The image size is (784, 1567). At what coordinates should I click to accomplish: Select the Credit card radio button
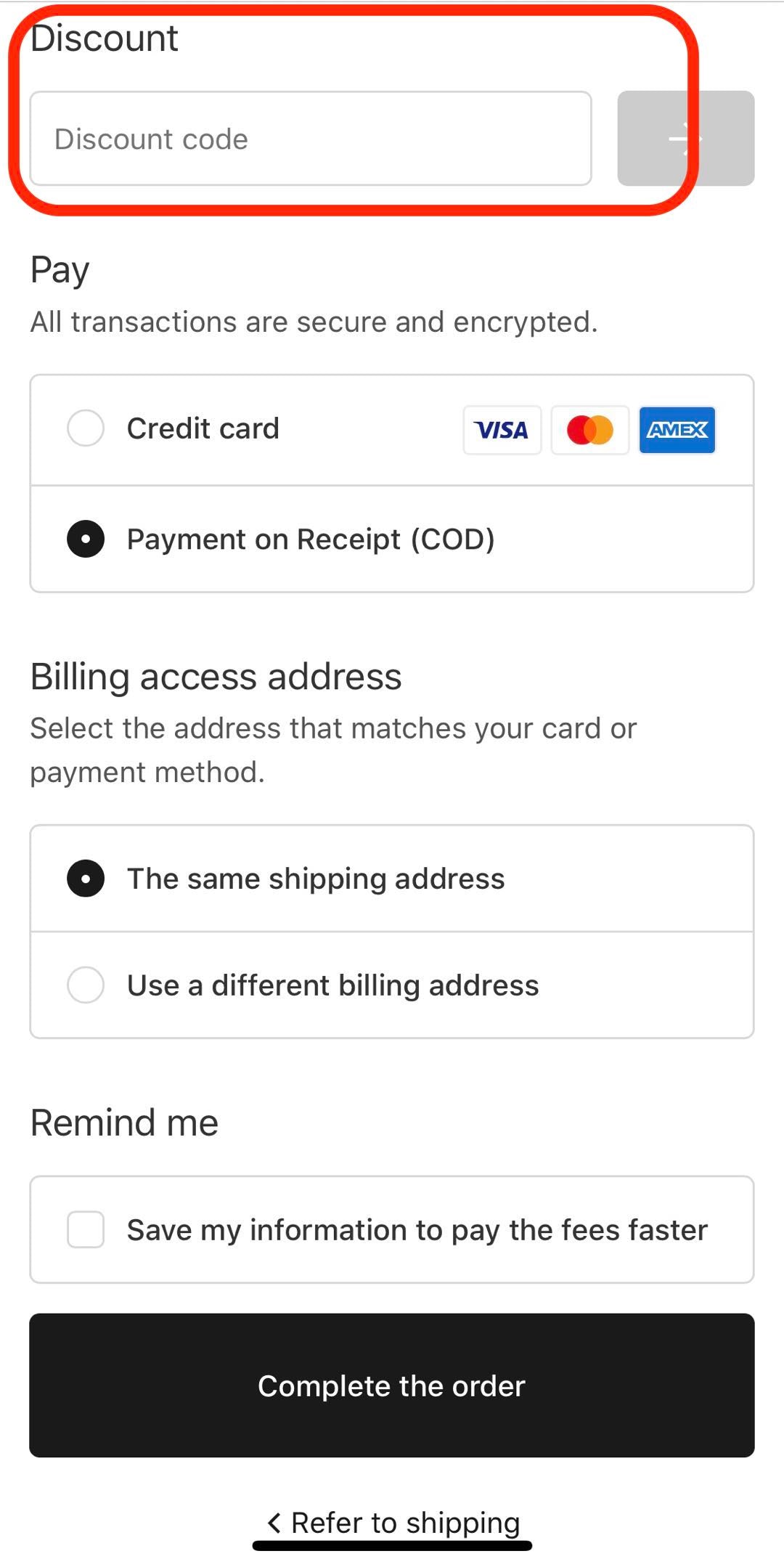(86, 428)
